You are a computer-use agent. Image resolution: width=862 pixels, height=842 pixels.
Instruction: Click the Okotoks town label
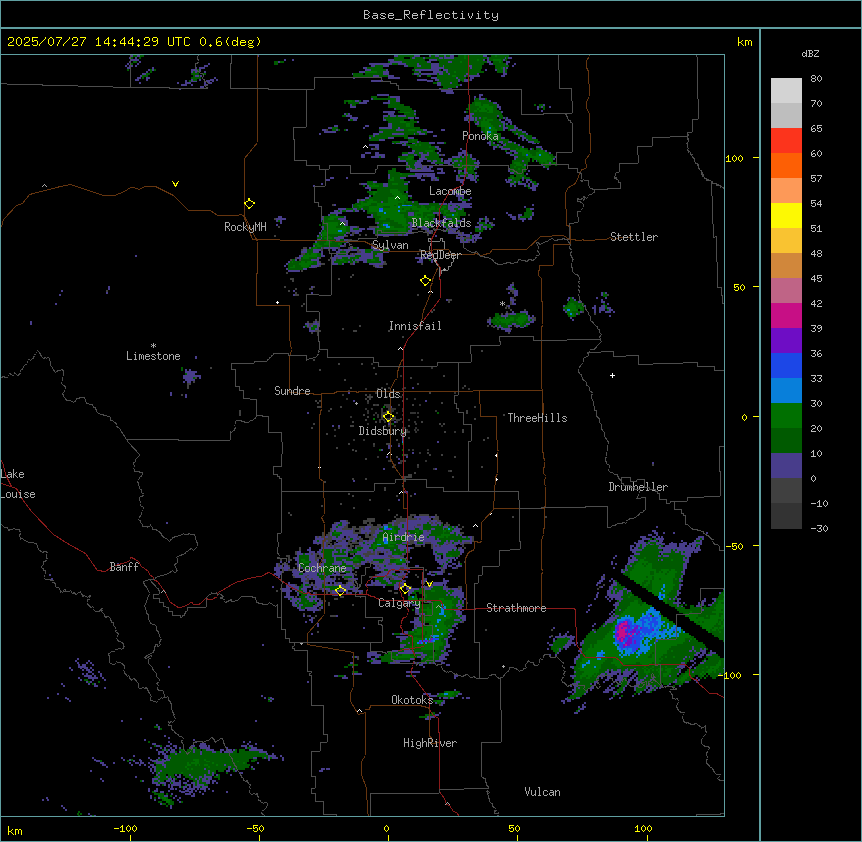(x=412, y=700)
